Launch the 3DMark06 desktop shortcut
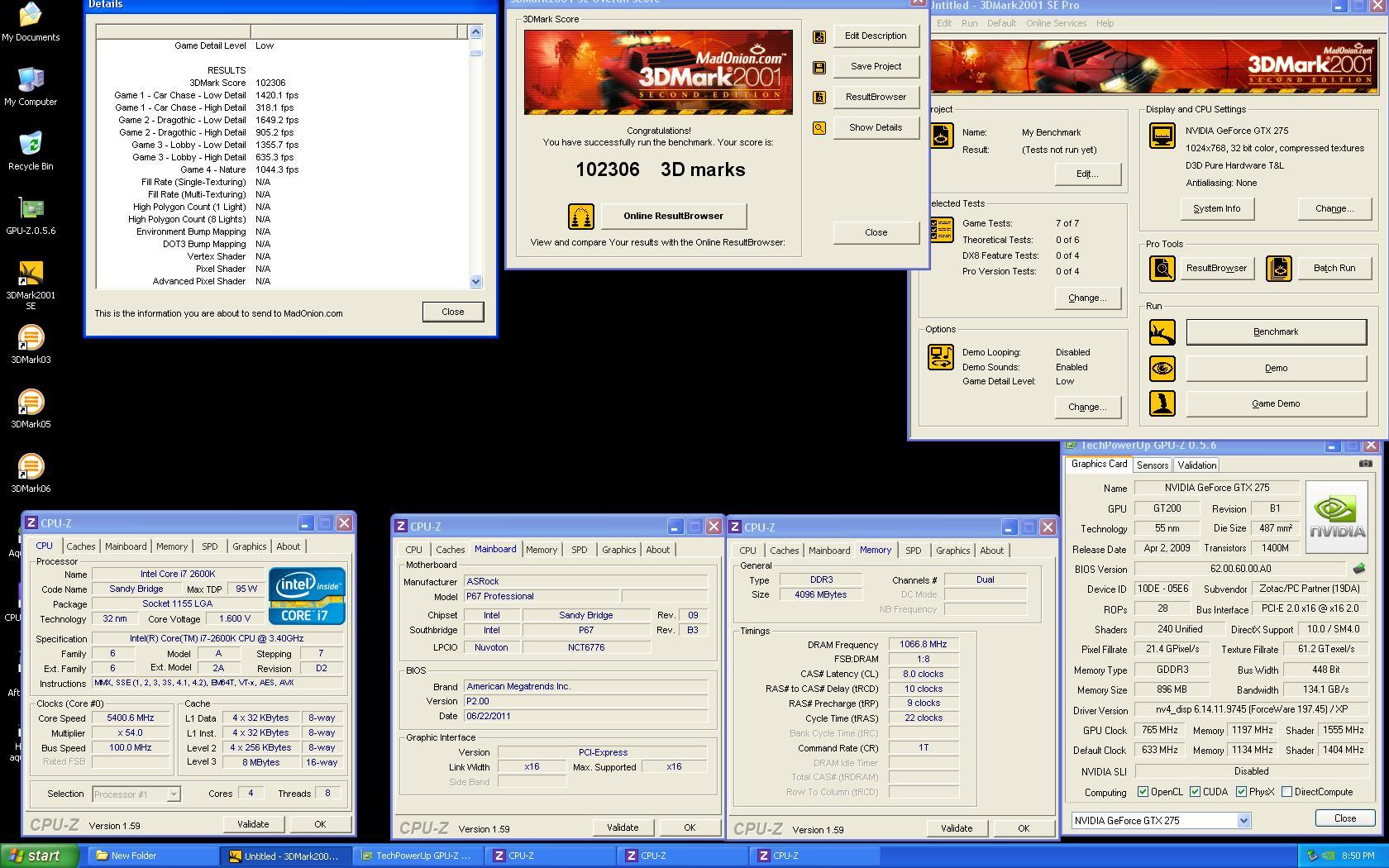Viewport: 1389px width, 868px height. point(31,474)
